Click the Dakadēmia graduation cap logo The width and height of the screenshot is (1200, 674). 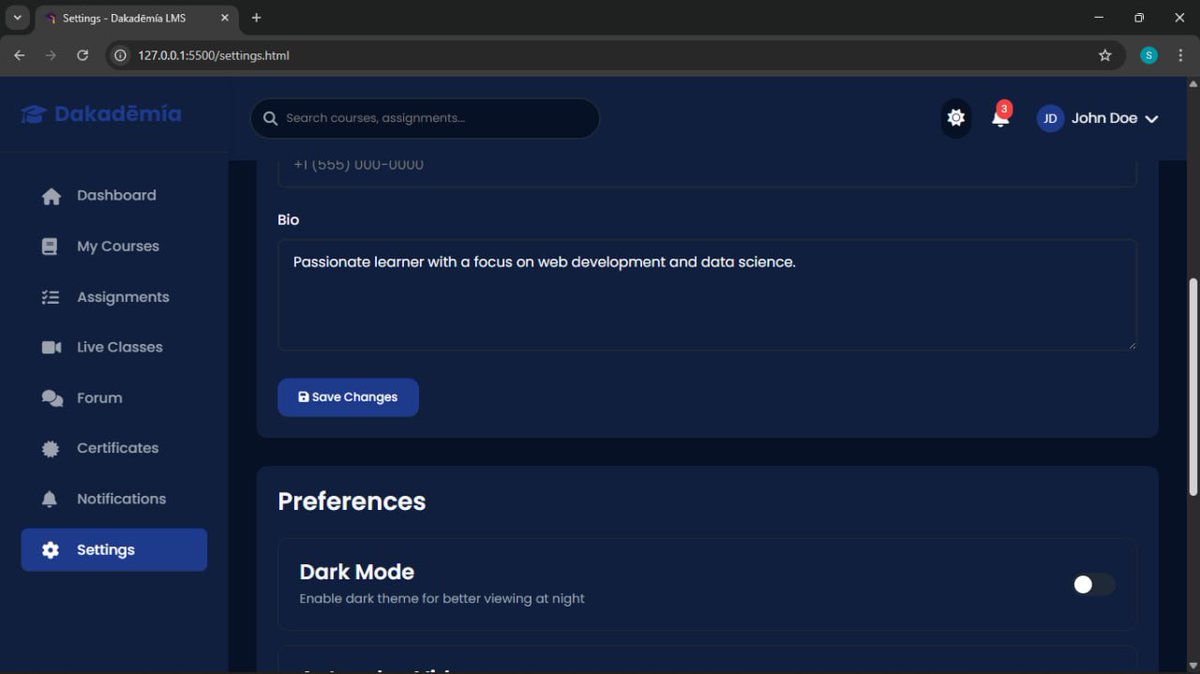click(x=34, y=115)
